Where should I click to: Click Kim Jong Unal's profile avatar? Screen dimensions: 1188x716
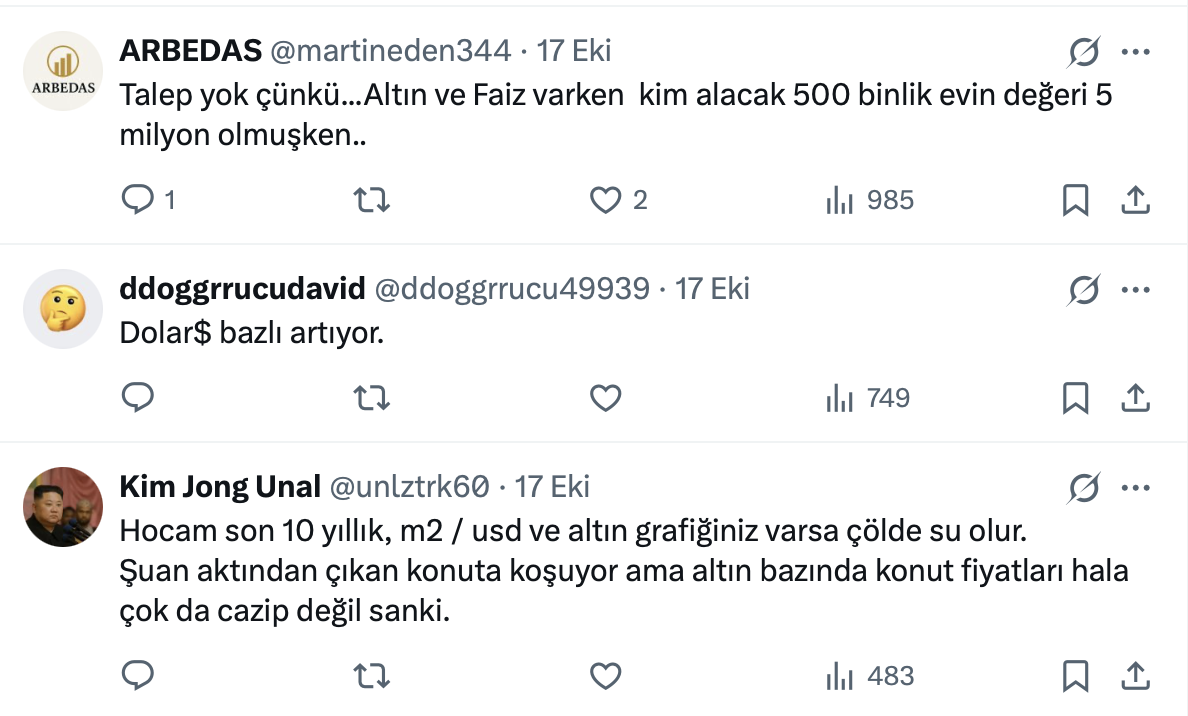tap(63, 507)
